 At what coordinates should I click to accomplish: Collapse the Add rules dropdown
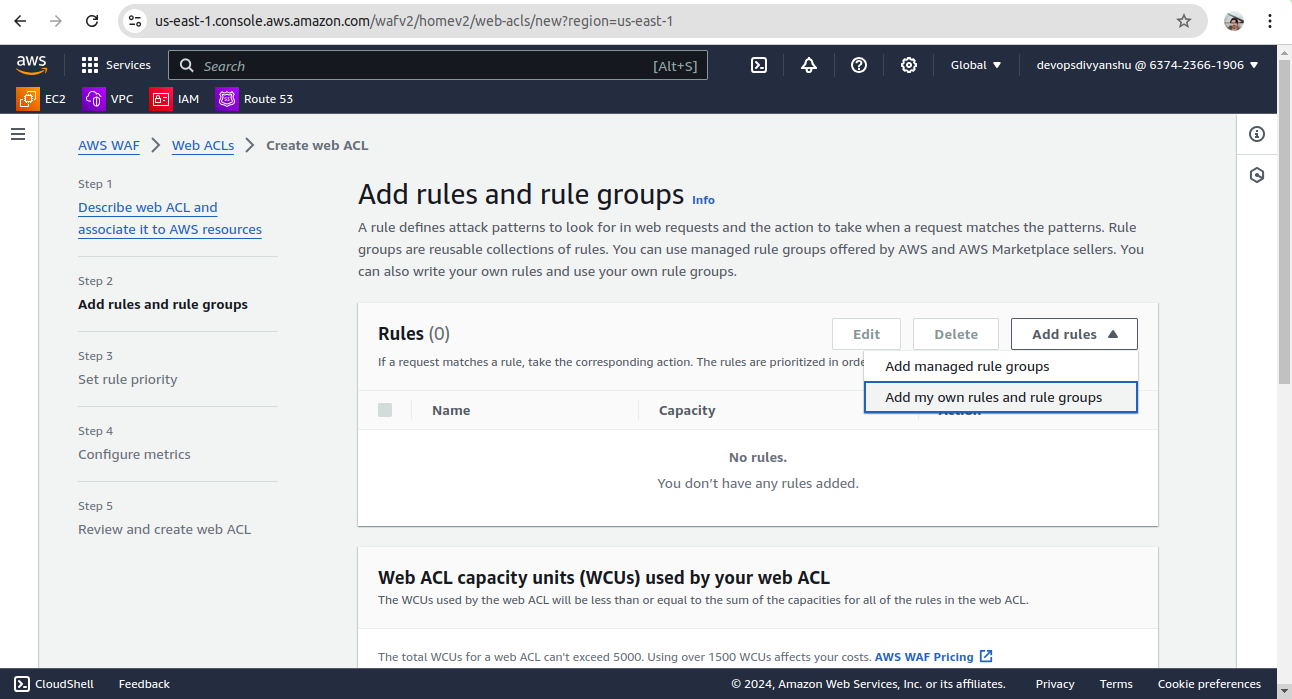click(x=1073, y=334)
